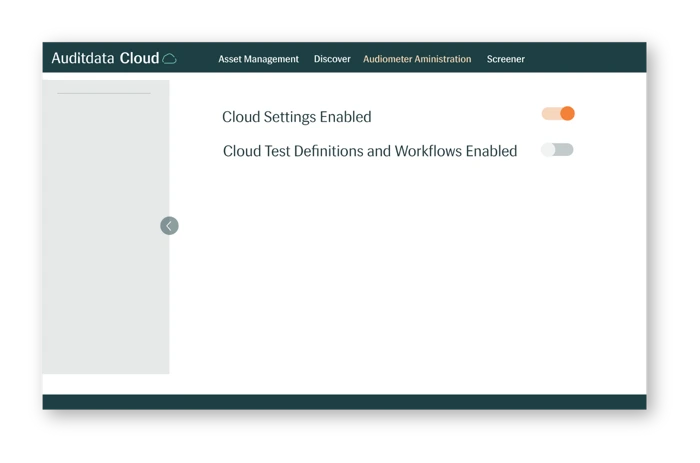The image size is (700, 463).
Task: Open the Screener tab
Action: (505, 59)
